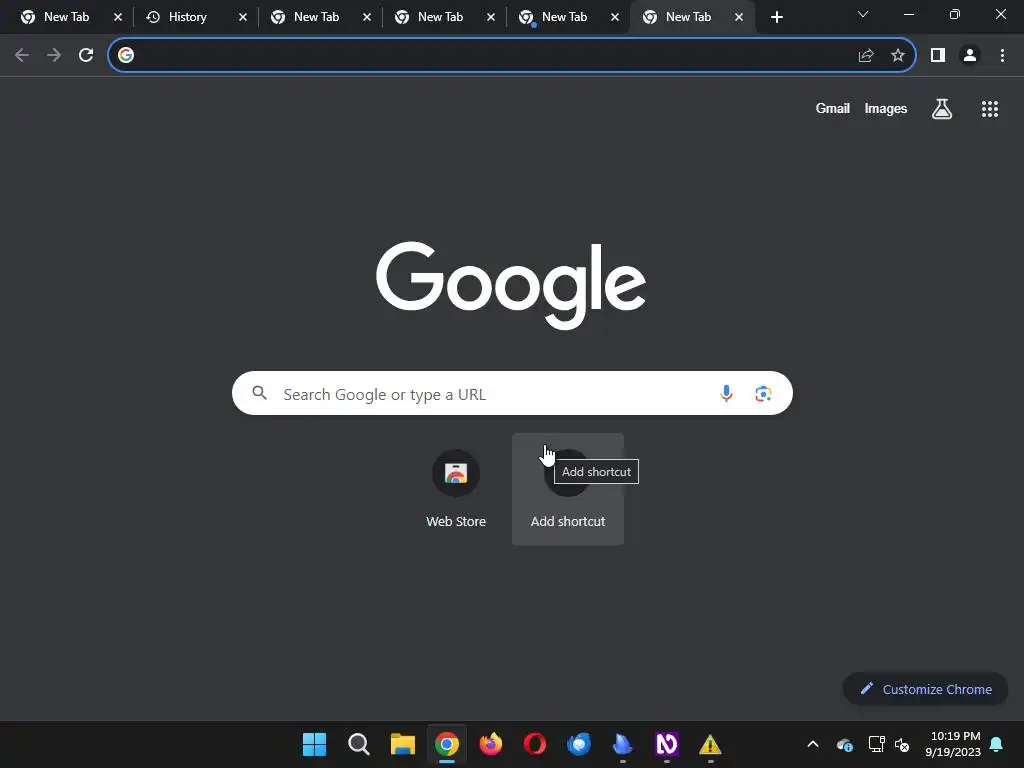Screen dimensions: 1024x768
Task: Open Windows taskbar search
Action: (359, 744)
